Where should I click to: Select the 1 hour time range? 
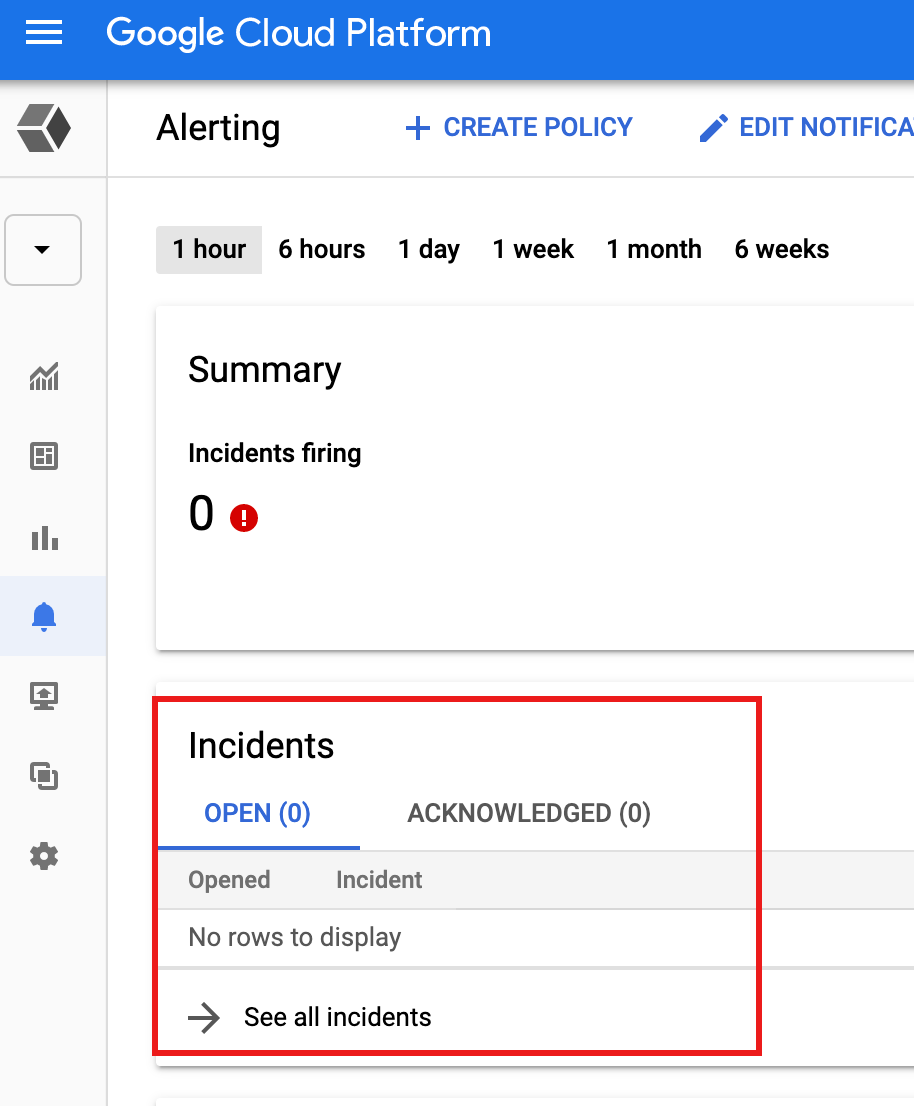(x=209, y=249)
